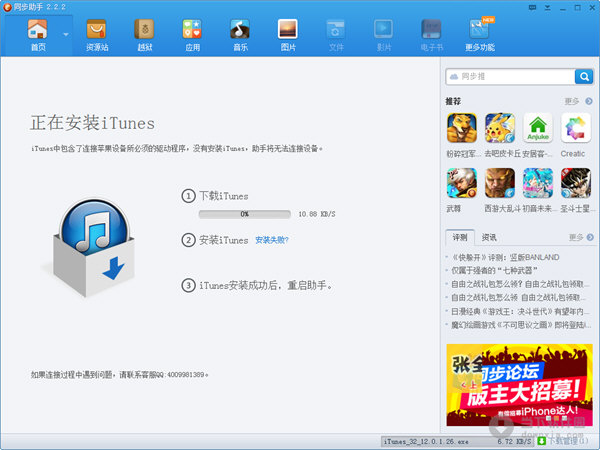Image resolution: width=600 pixels, height=450 pixels.
Task: Click the arrow icon beside 推荐 更多
Action: (x=589, y=101)
